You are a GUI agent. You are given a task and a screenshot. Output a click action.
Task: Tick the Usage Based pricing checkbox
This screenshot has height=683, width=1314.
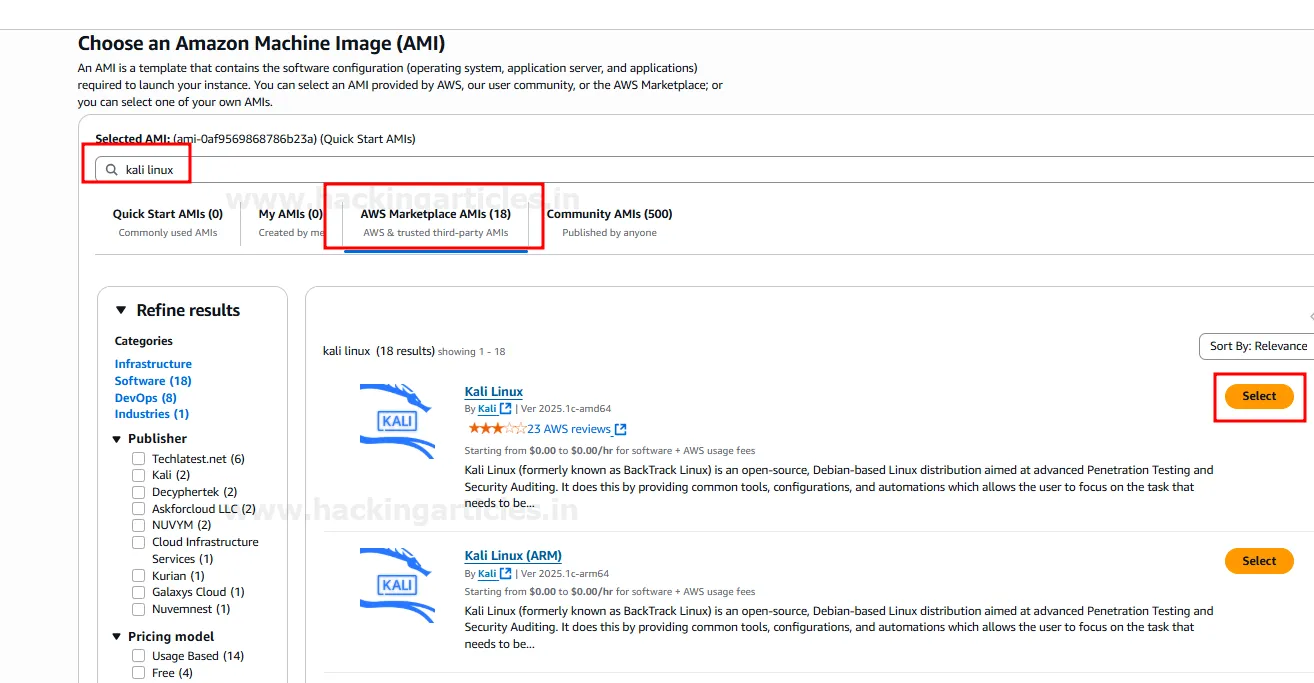[139, 656]
